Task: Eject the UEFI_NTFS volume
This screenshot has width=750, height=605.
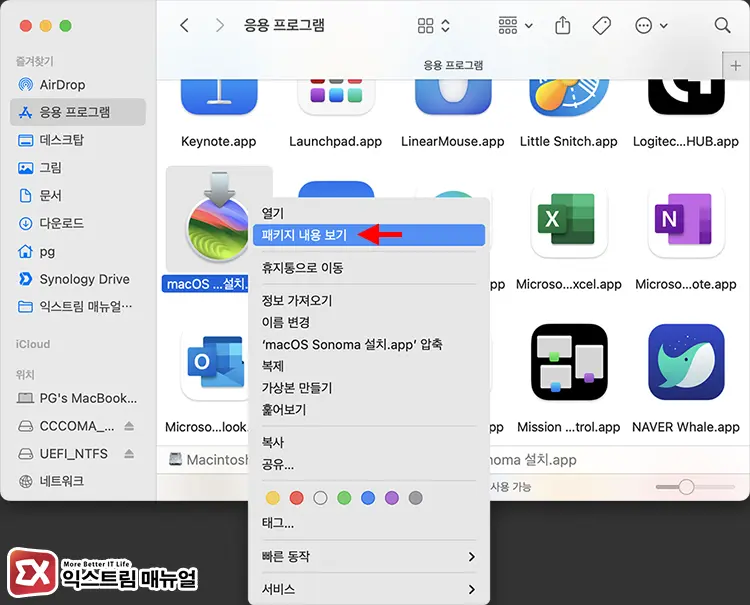Action: pyautogui.click(x=129, y=453)
